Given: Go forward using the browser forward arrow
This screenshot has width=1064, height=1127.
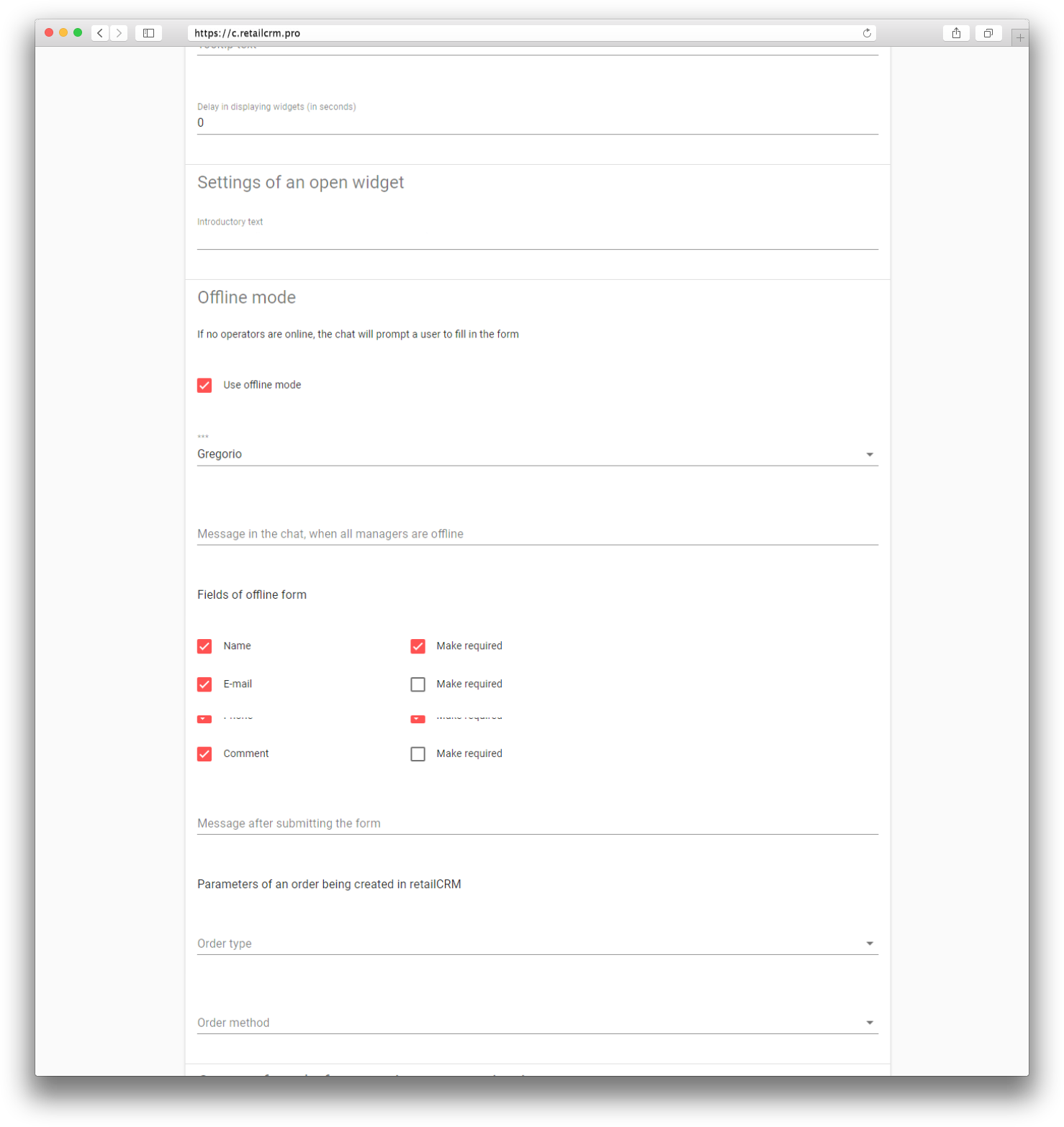Looking at the screenshot, I should coord(119,33).
